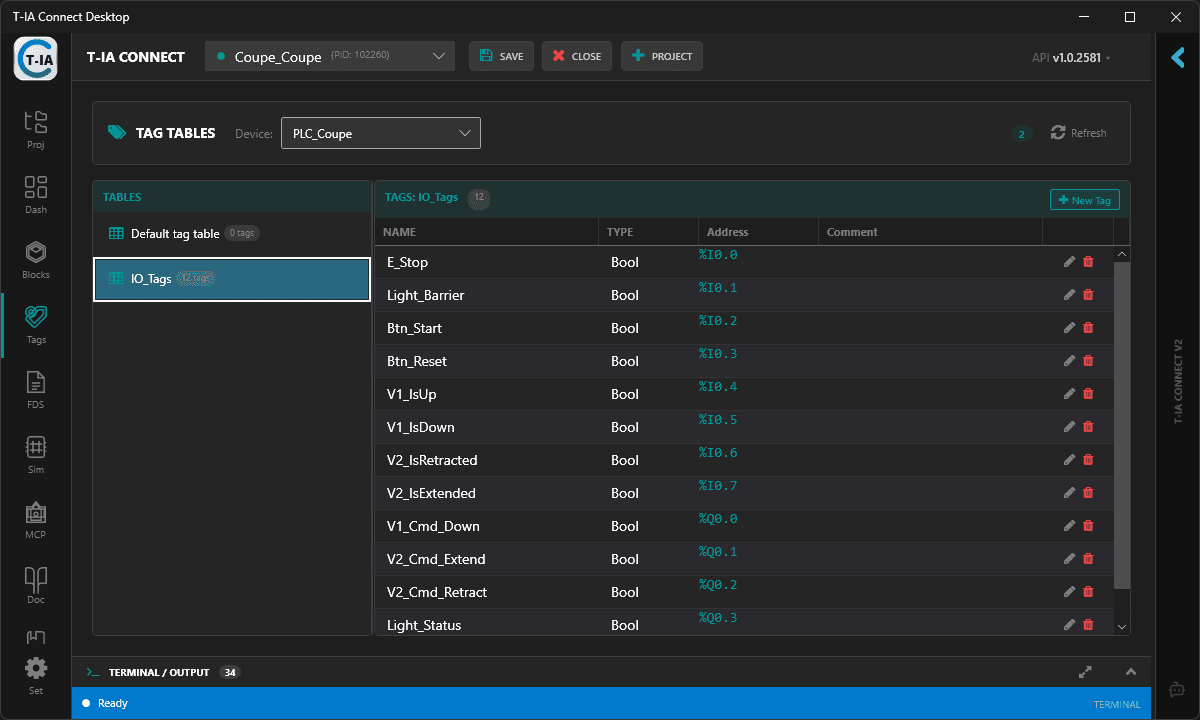This screenshot has width=1200, height=720.
Task: Switch to the TERMINAL tab
Action: pos(1116,703)
